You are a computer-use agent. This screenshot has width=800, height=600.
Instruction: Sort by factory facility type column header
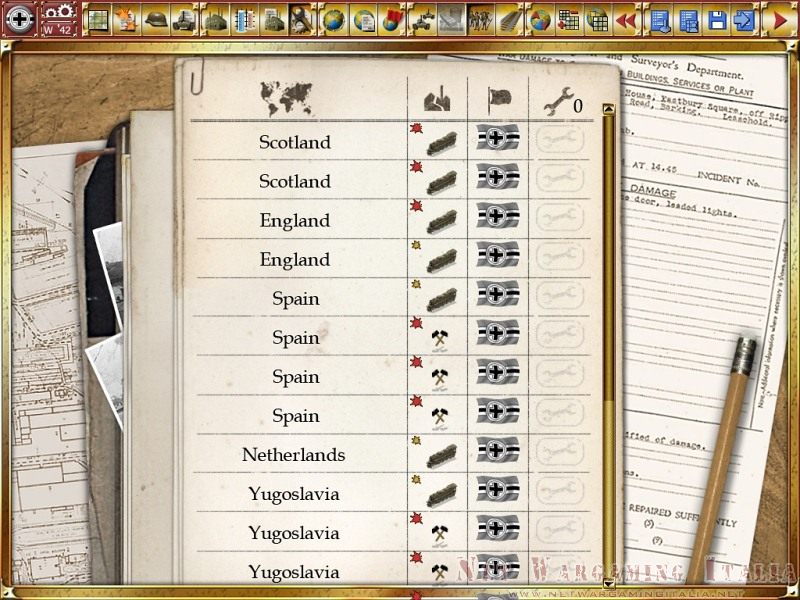coord(437,99)
